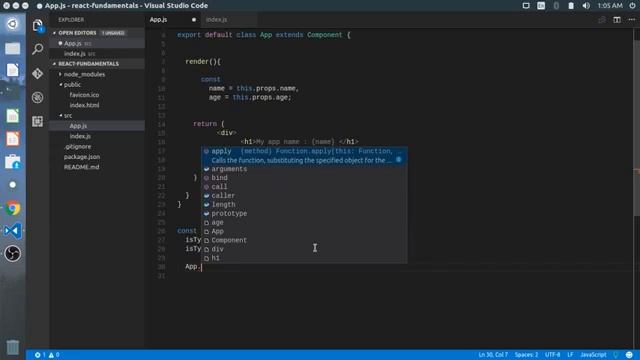Click the 1 UNSAVED badge in Open Editors
This screenshot has width=640, height=360.
(113, 33)
